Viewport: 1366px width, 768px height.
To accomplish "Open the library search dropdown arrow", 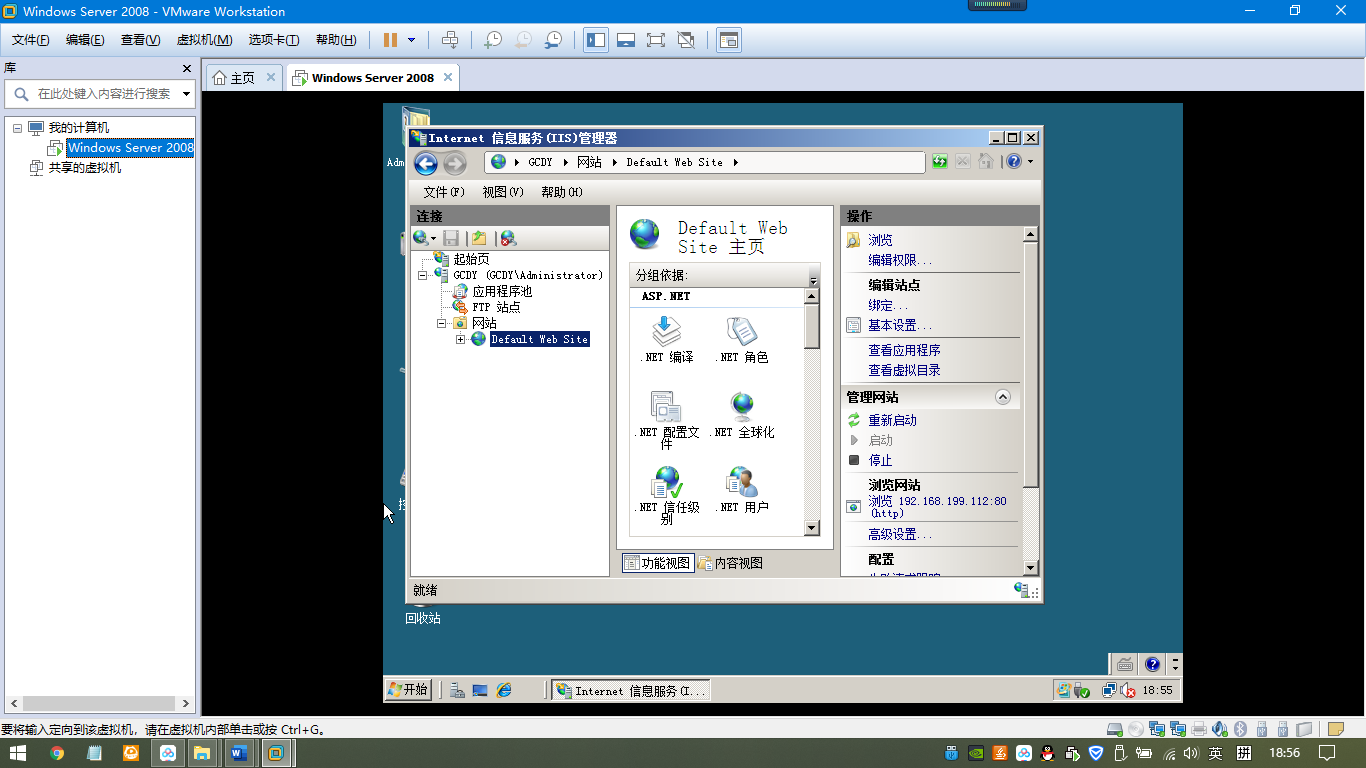I will point(187,94).
